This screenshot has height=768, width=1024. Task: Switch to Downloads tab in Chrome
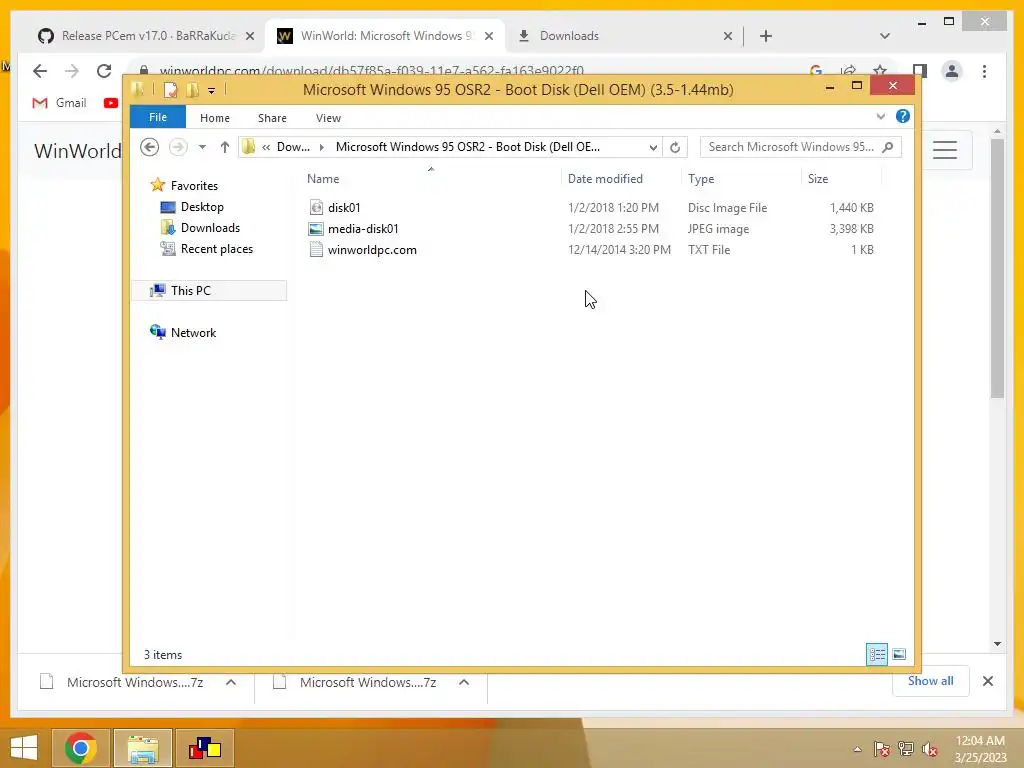(x=568, y=36)
